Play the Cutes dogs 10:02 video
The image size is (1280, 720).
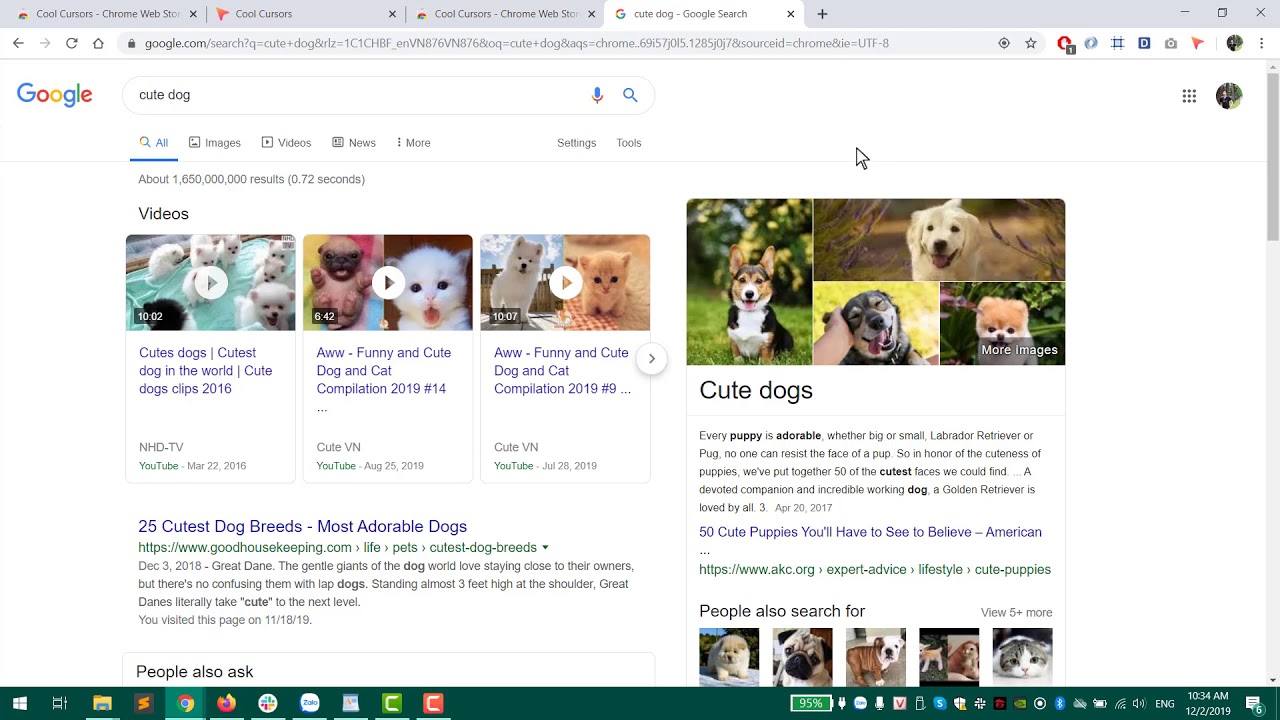(x=210, y=283)
